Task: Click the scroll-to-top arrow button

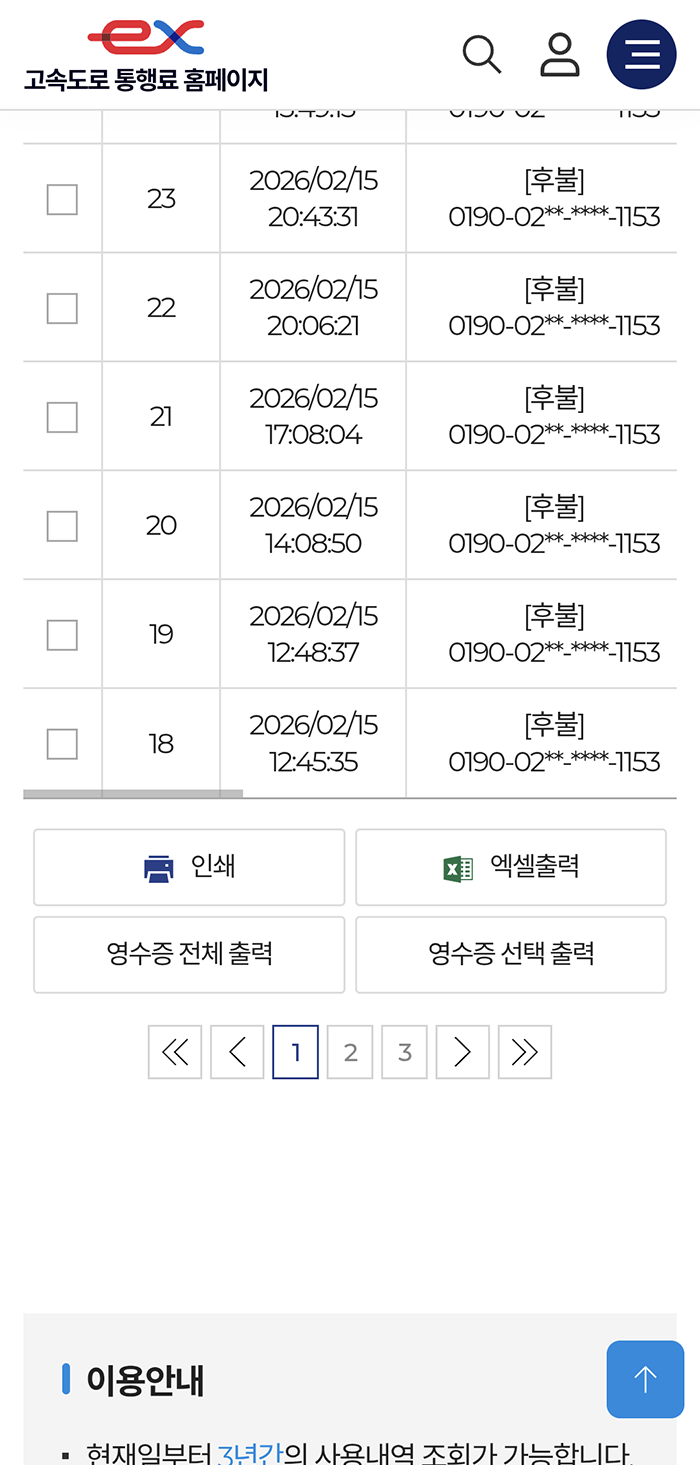Action: pyautogui.click(x=645, y=1379)
